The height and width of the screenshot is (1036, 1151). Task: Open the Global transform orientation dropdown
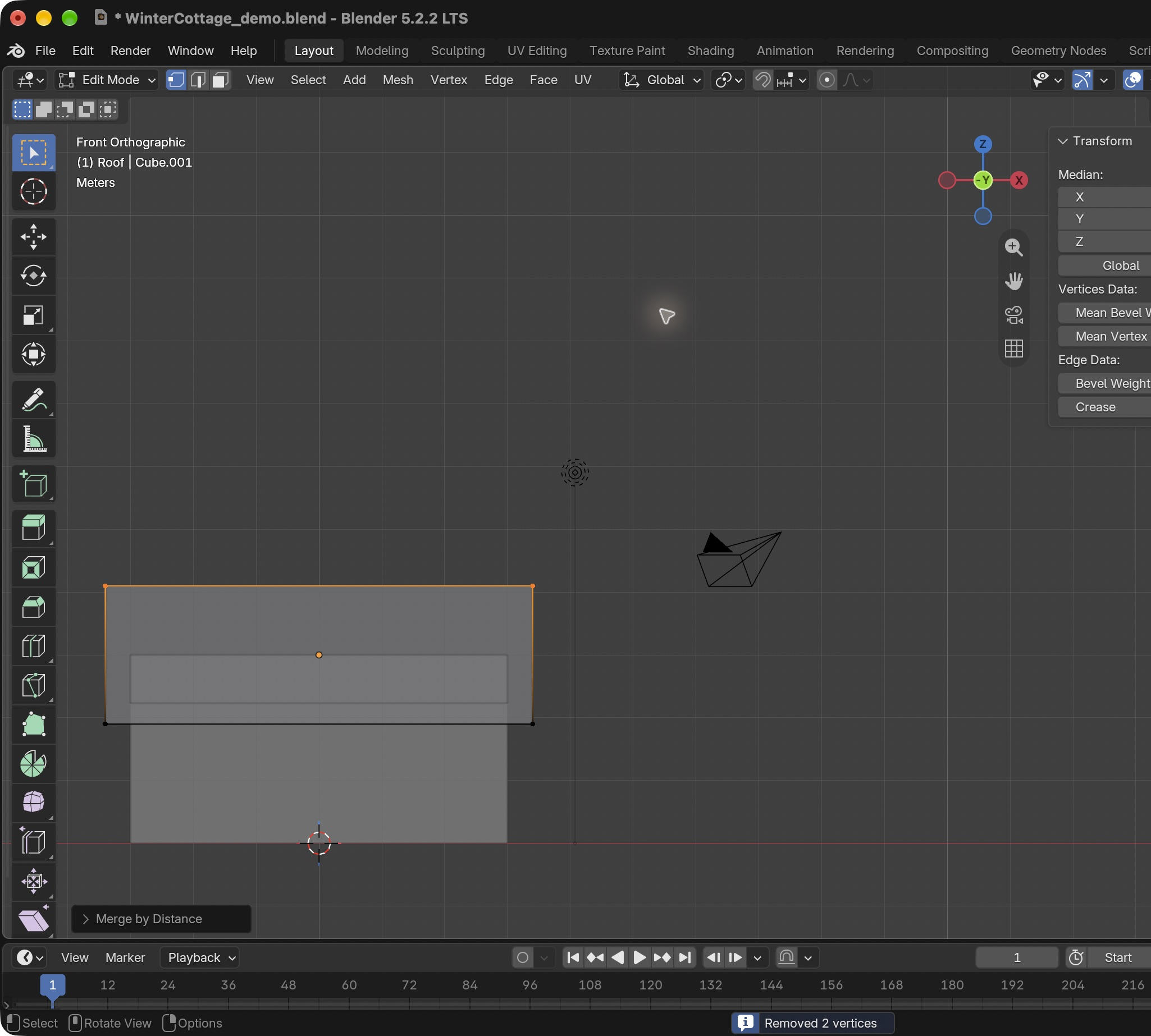coord(661,80)
